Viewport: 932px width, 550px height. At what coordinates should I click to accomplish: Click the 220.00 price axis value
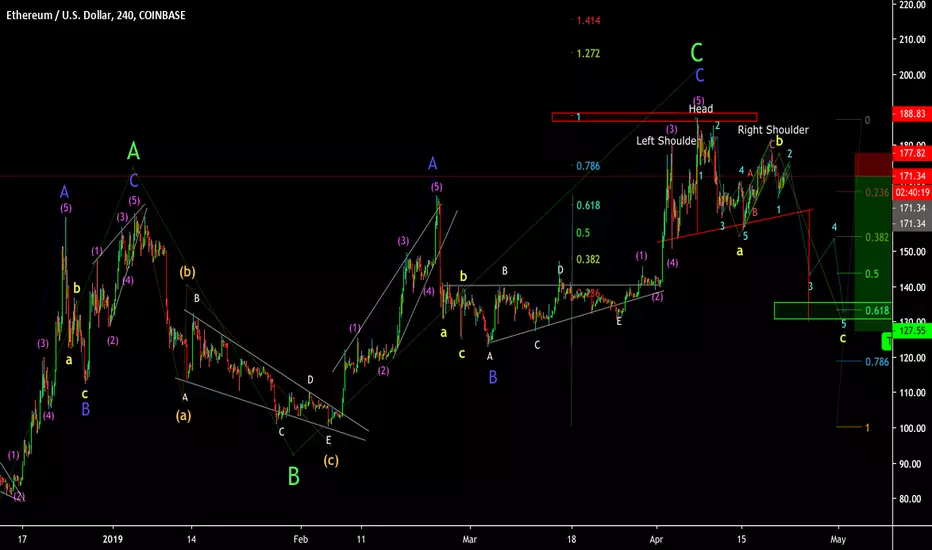click(x=912, y=5)
